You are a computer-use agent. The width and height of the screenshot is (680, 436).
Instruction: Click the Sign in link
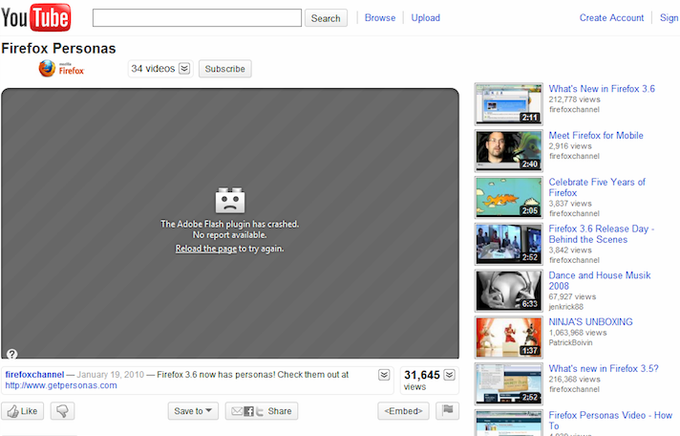click(670, 18)
